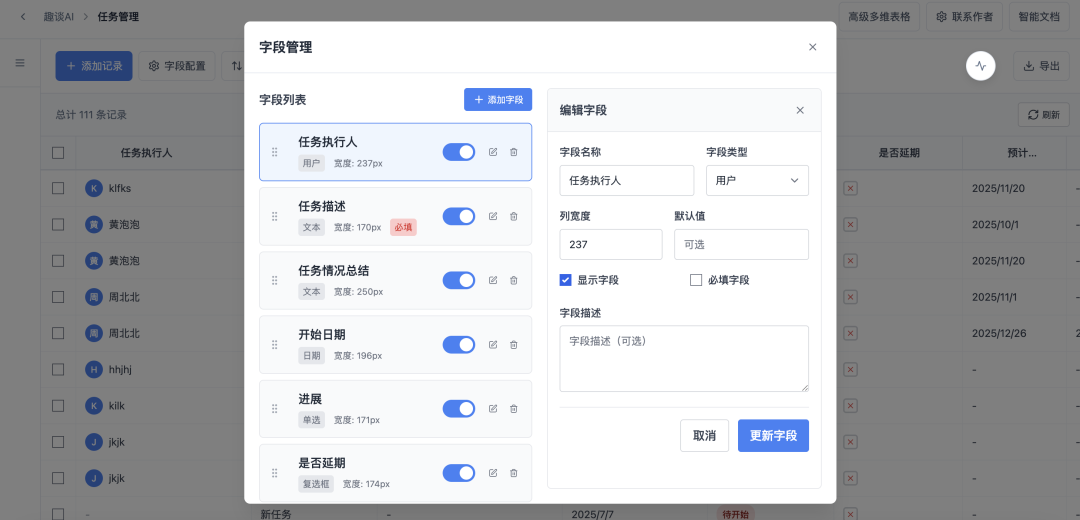Click the trash icon for 任务描述
Screen dimensions: 1080x520
tap(514, 216)
